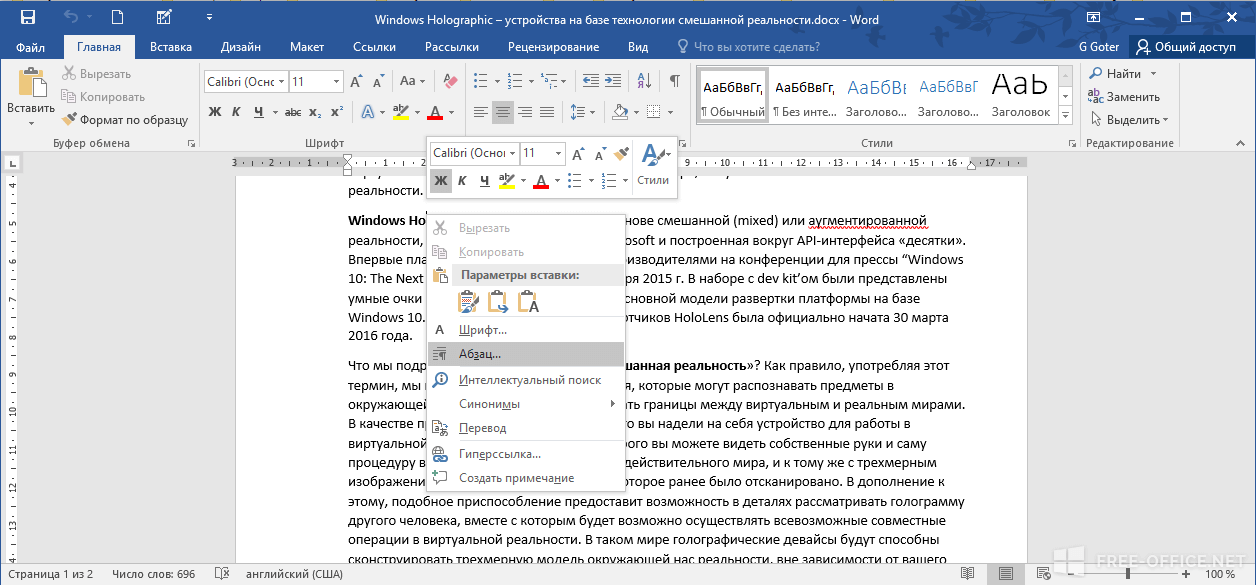
Task: Toggle Italic (К) in the mini toolbar
Action: click(462, 181)
